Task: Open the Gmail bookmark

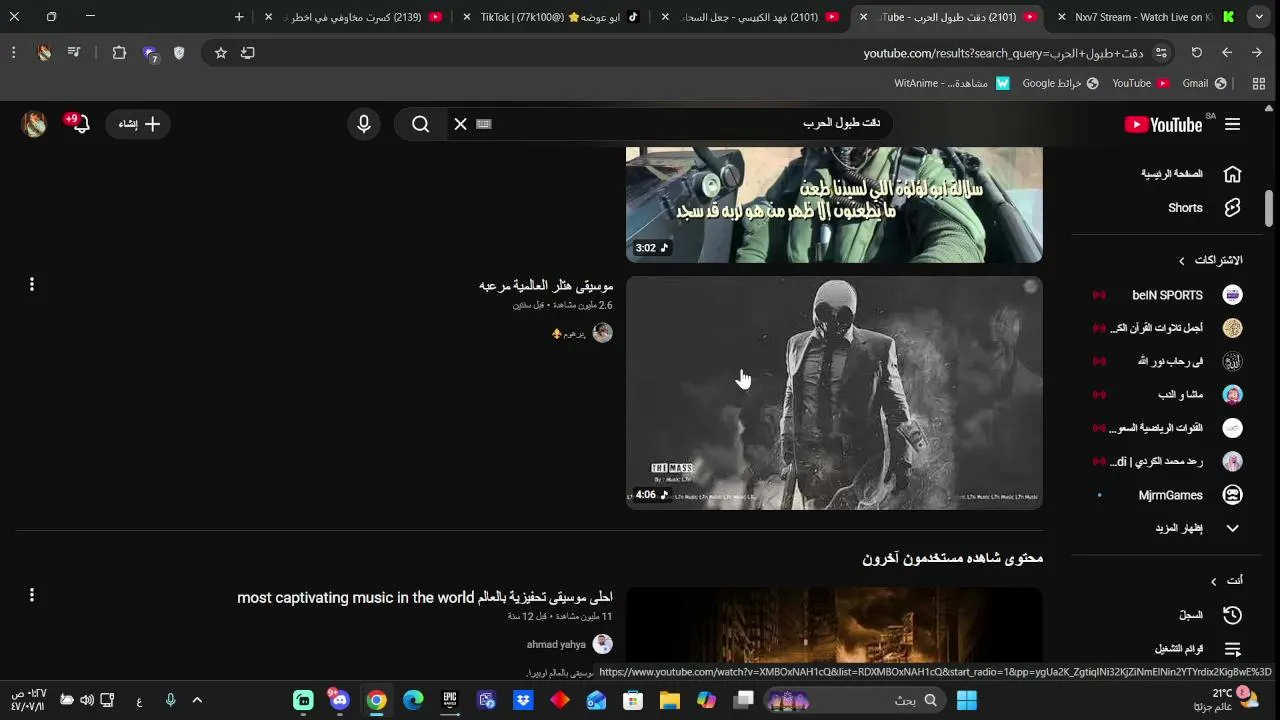Action: (1204, 84)
